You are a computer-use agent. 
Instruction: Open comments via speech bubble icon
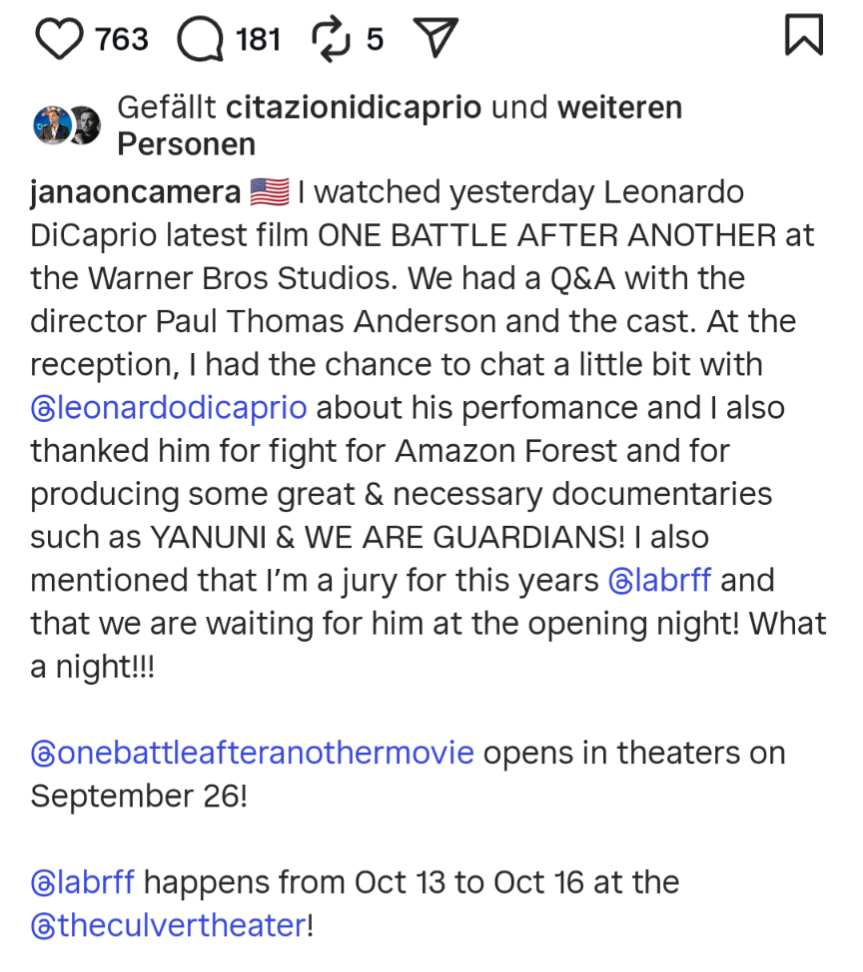pyautogui.click(x=200, y=39)
